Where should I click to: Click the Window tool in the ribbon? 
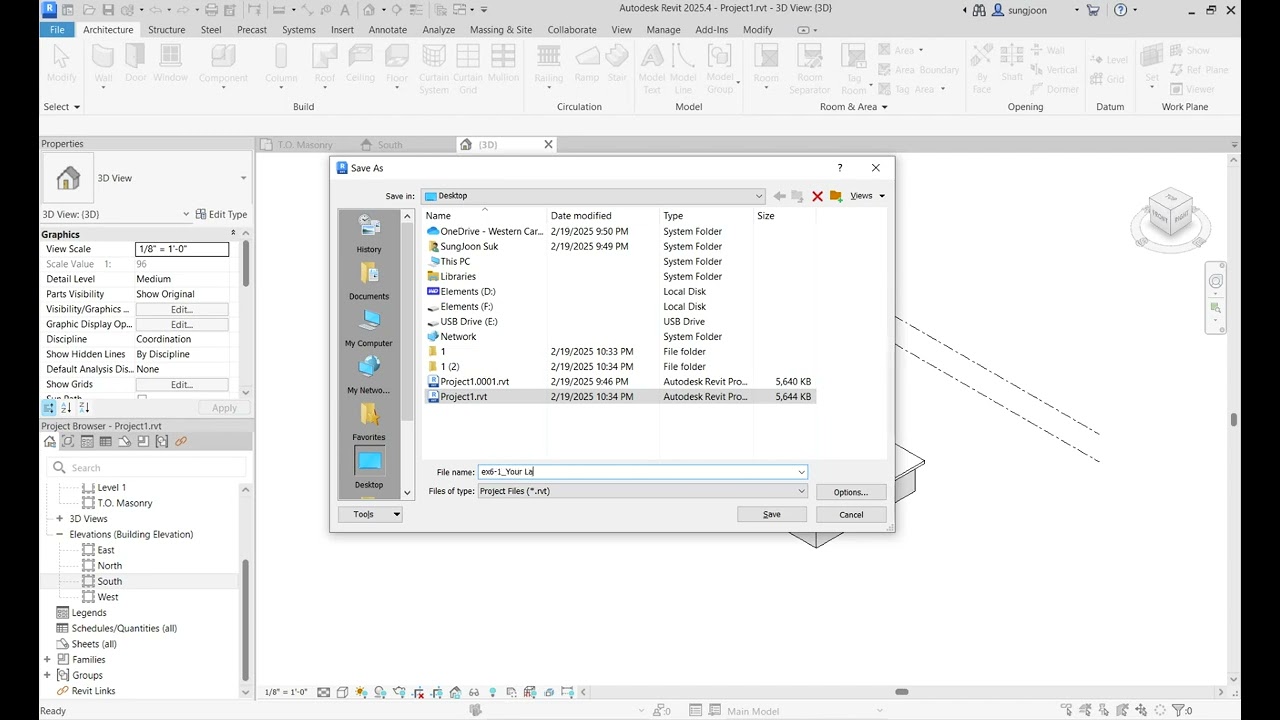tap(170, 63)
